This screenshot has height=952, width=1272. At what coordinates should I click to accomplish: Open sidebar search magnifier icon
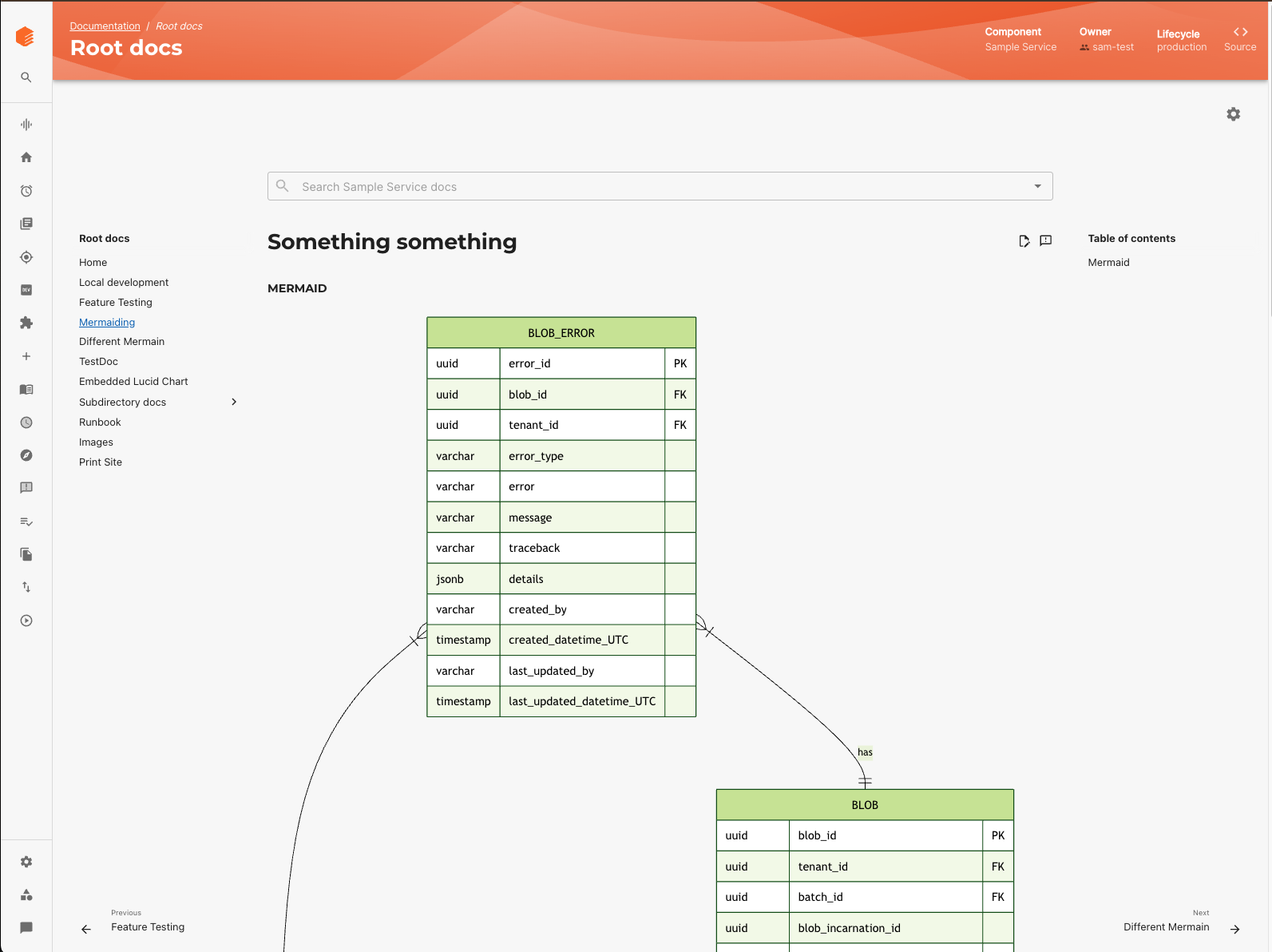26,77
